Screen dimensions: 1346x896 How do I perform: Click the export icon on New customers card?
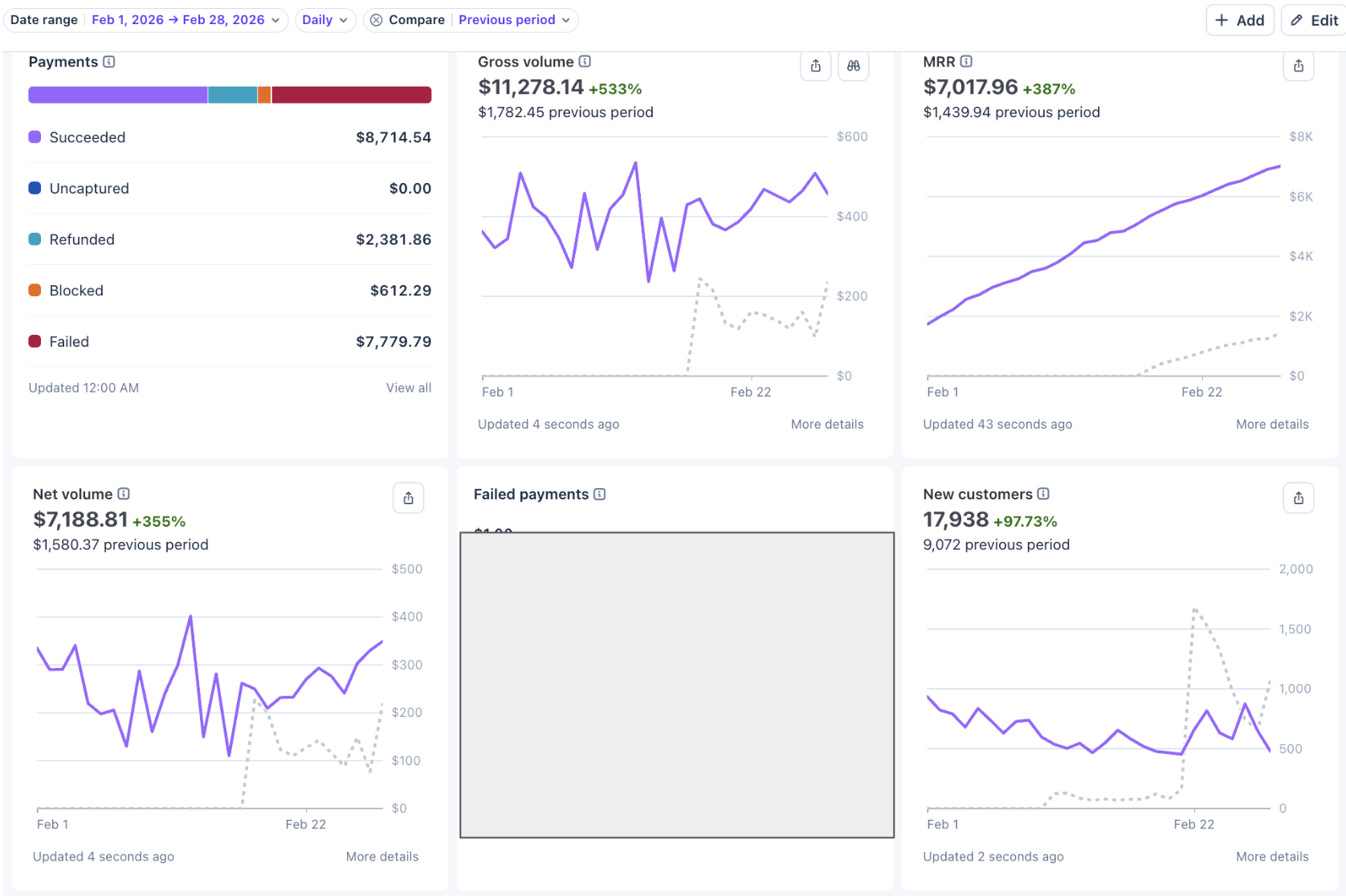click(x=1298, y=498)
